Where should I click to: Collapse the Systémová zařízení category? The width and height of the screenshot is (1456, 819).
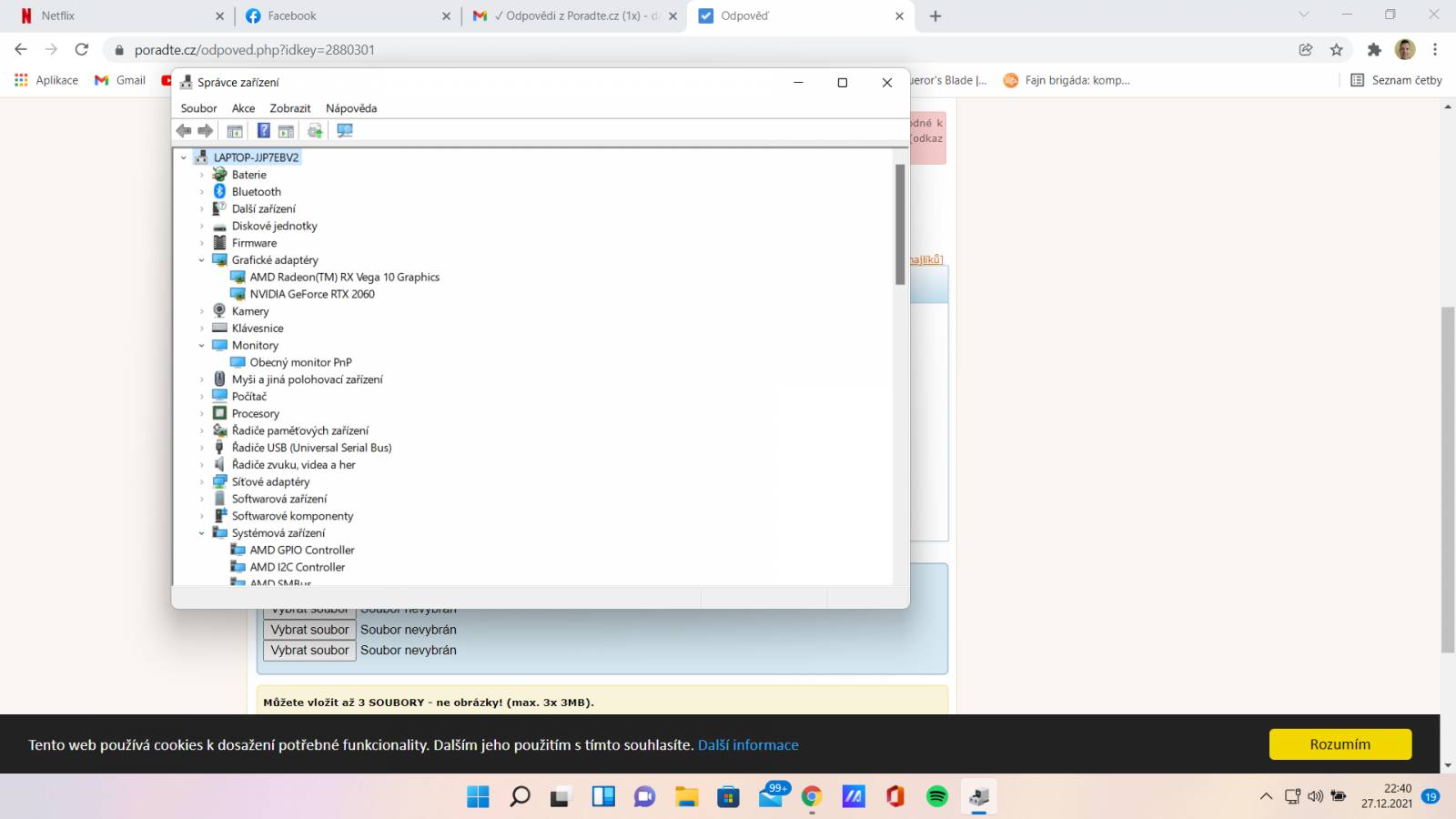202,533
